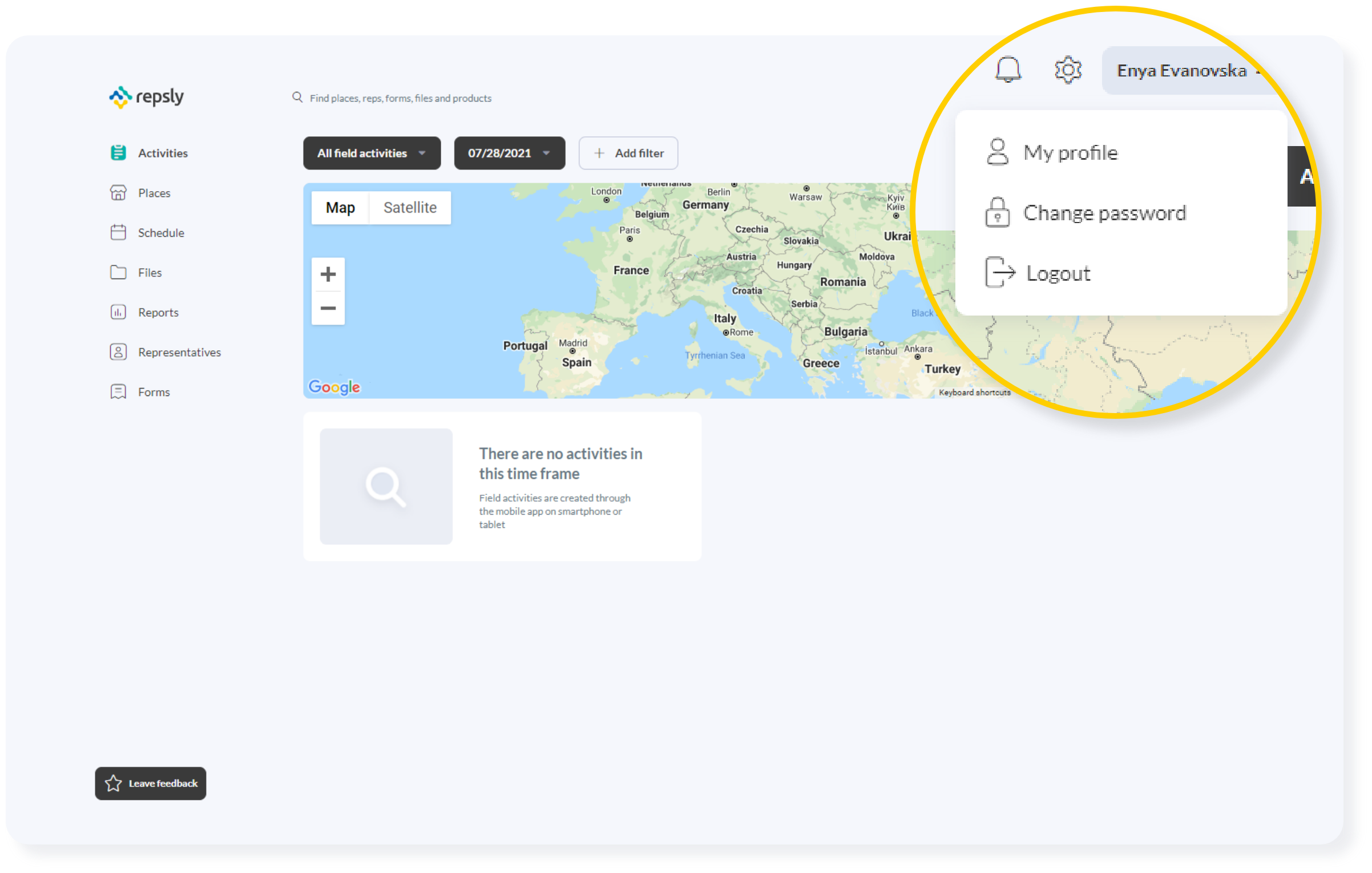Screen dimensions: 1372x873
Task: Switch map to Satellite view
Action: (x=410, y=208)
